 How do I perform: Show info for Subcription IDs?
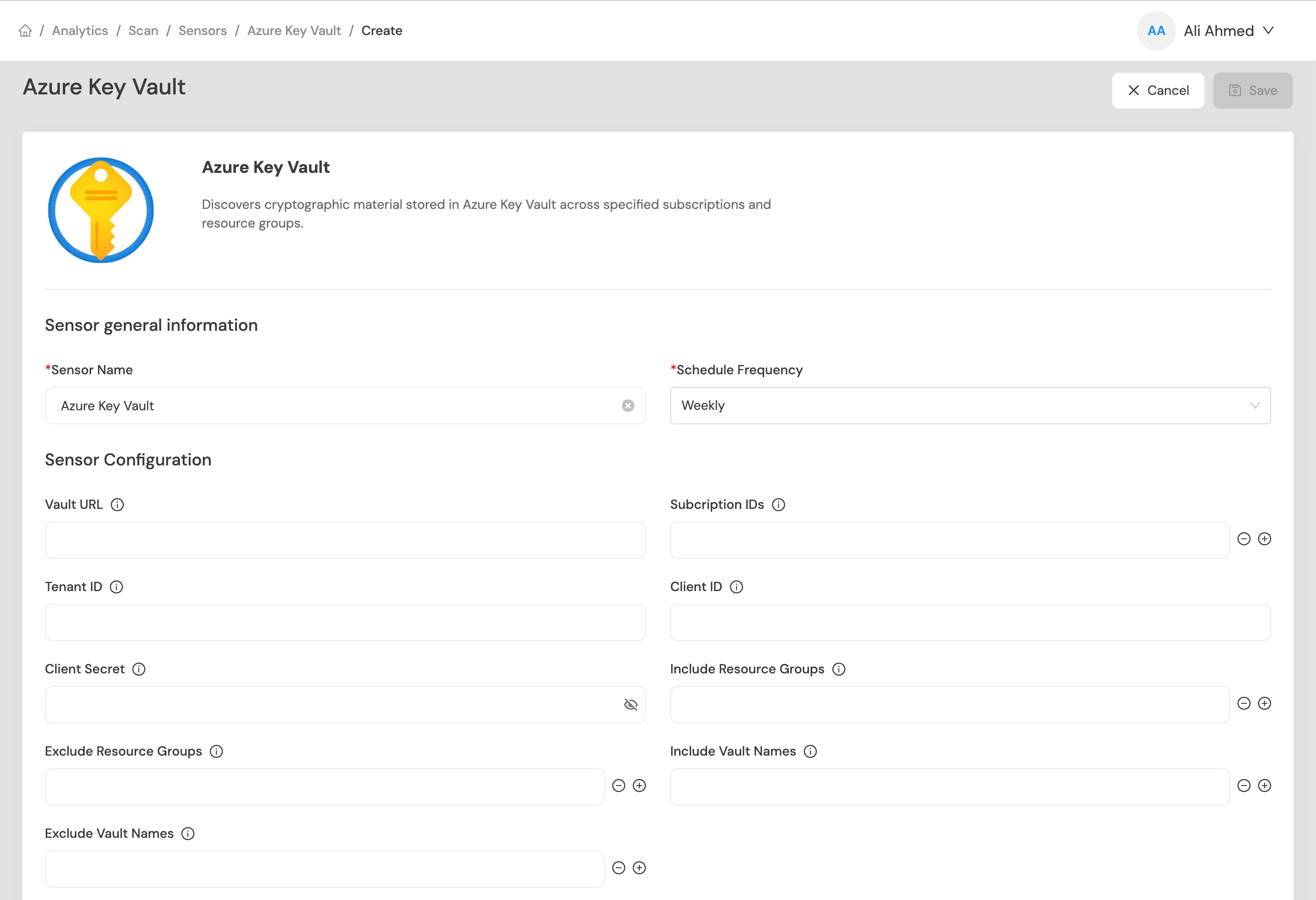779,505
